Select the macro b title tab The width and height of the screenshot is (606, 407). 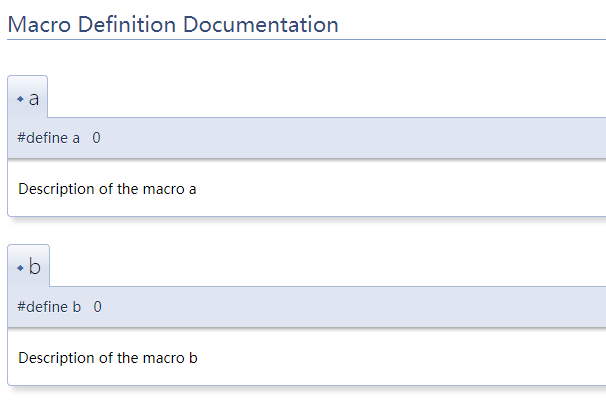[35, 267]
